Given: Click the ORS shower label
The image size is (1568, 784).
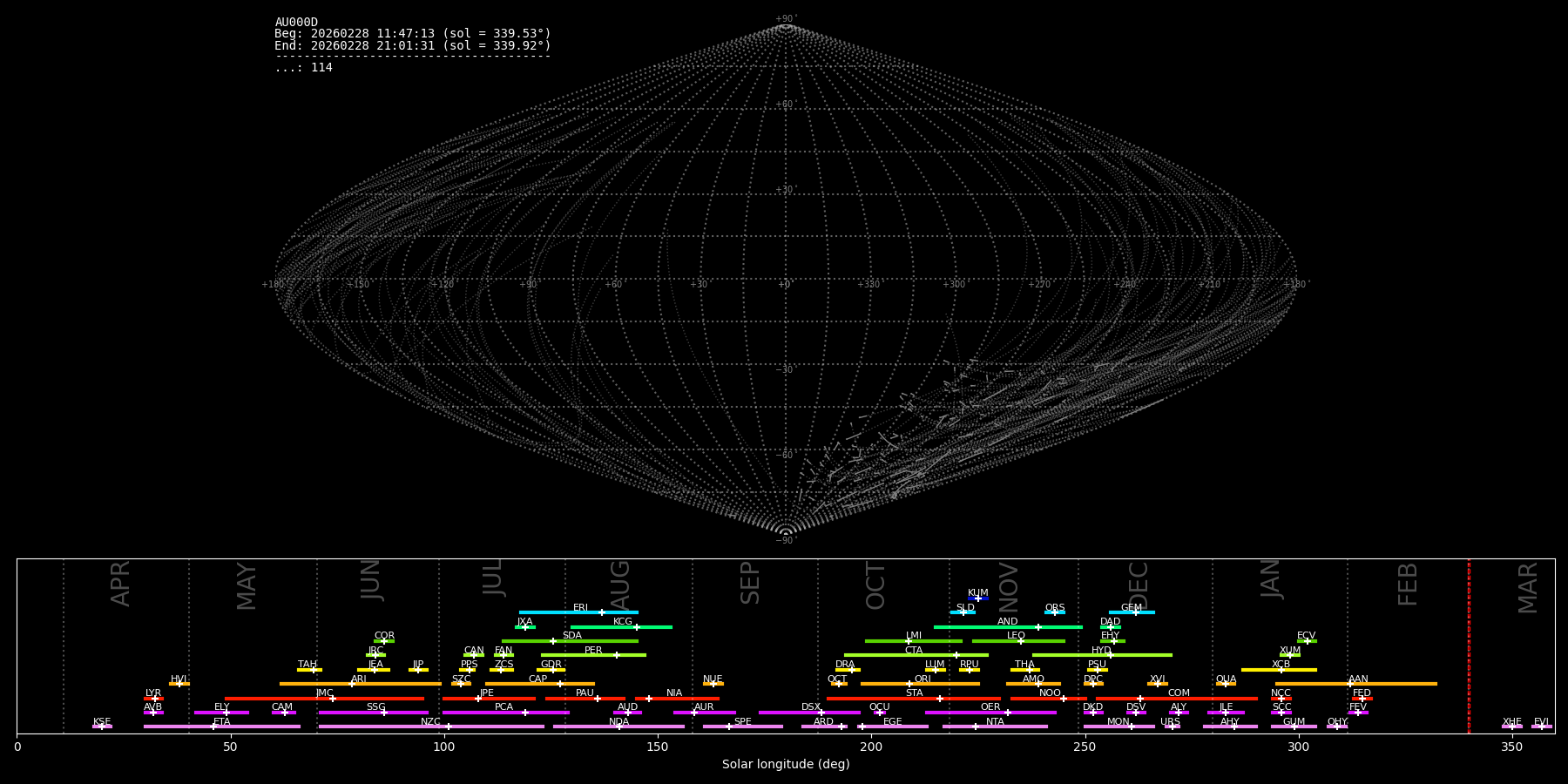Looking at the screenshot, I should 1055,608.
